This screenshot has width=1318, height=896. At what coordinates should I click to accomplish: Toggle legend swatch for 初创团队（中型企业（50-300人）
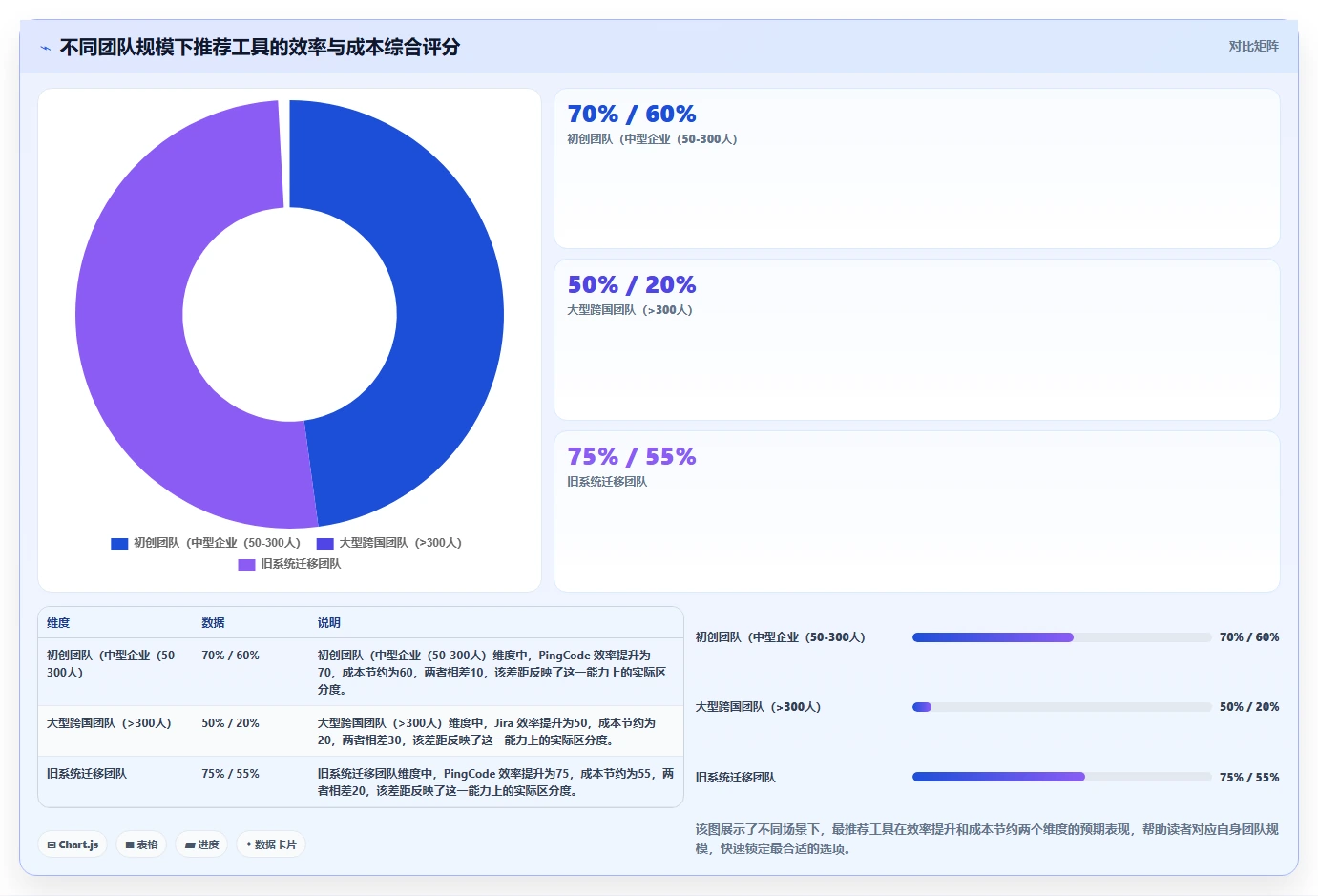(x=119, y=543)
